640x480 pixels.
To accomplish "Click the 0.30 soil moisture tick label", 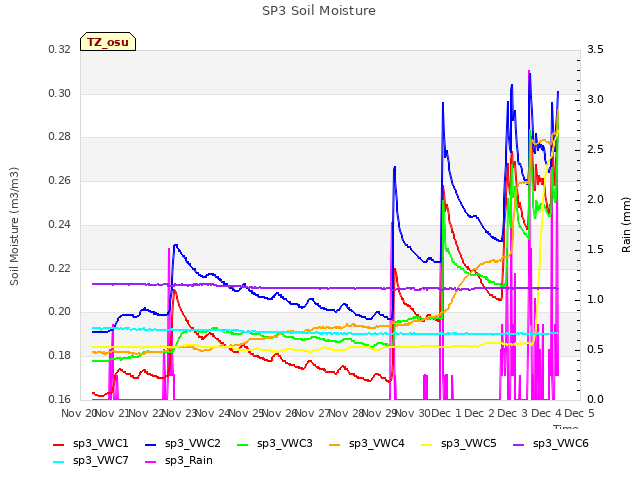I will point(60,93).
